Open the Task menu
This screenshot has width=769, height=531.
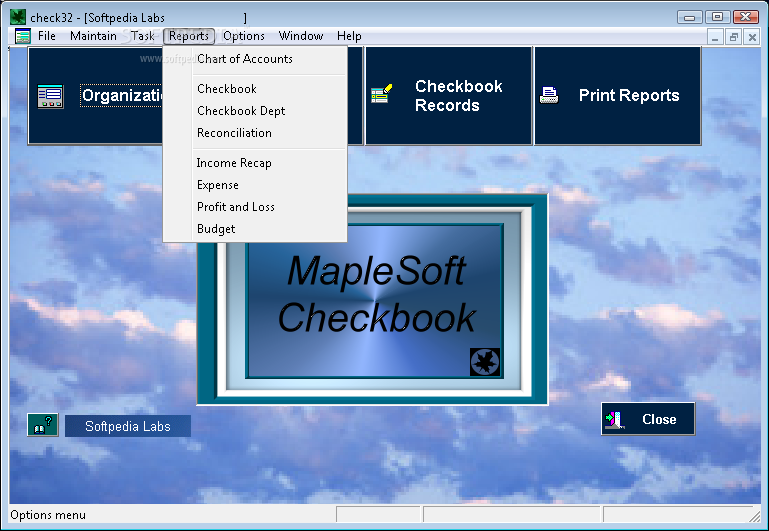click(x=143, y=36)
